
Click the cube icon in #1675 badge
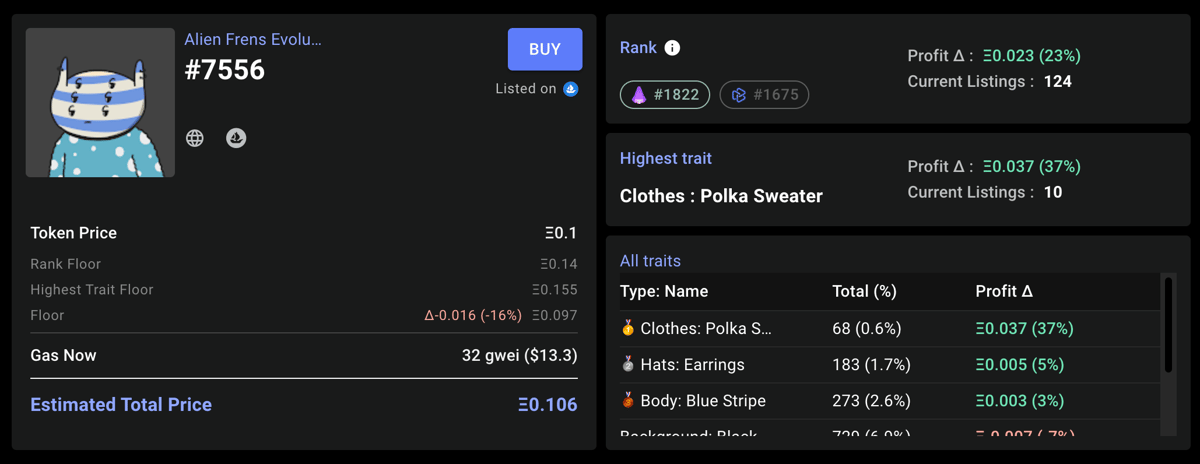tap(739, 95)
